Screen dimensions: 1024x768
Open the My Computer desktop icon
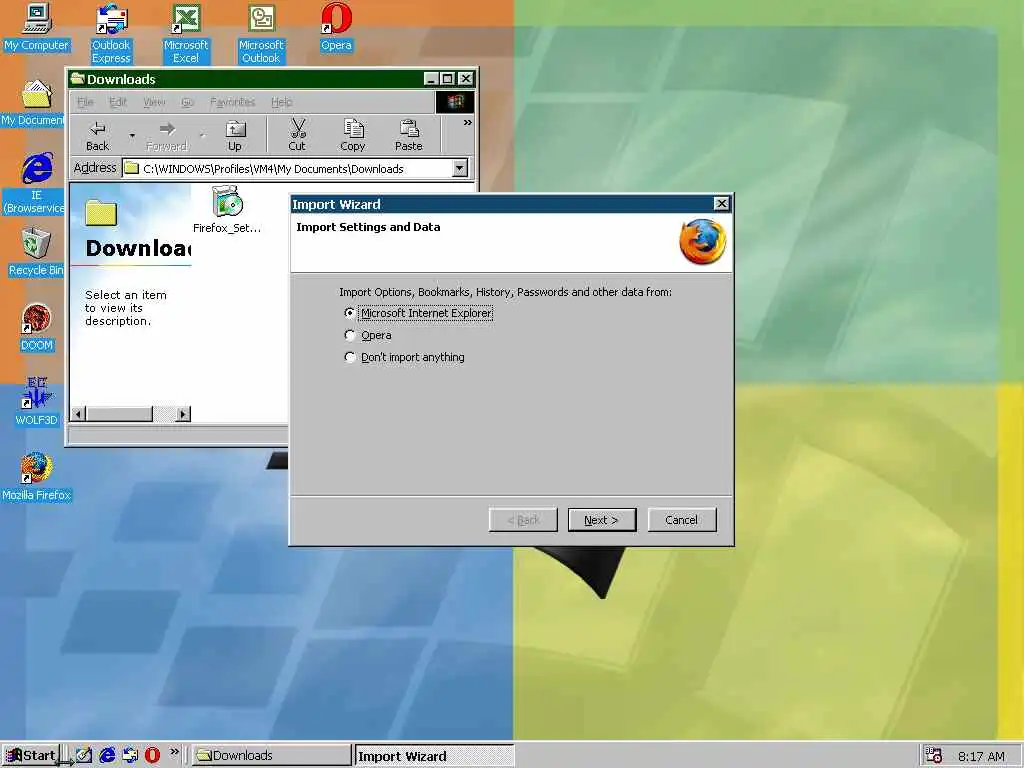click(x=37, y=27)
